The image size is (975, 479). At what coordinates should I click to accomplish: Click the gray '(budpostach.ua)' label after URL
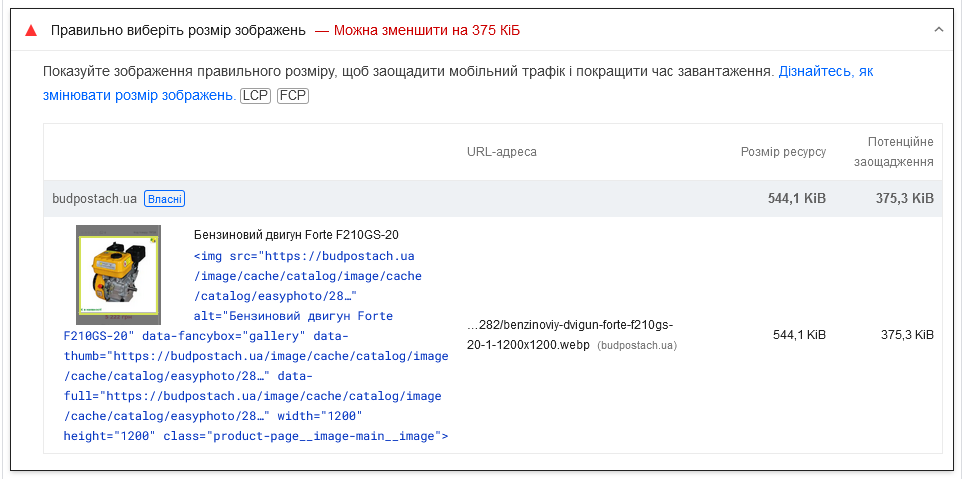click(637, 345)
